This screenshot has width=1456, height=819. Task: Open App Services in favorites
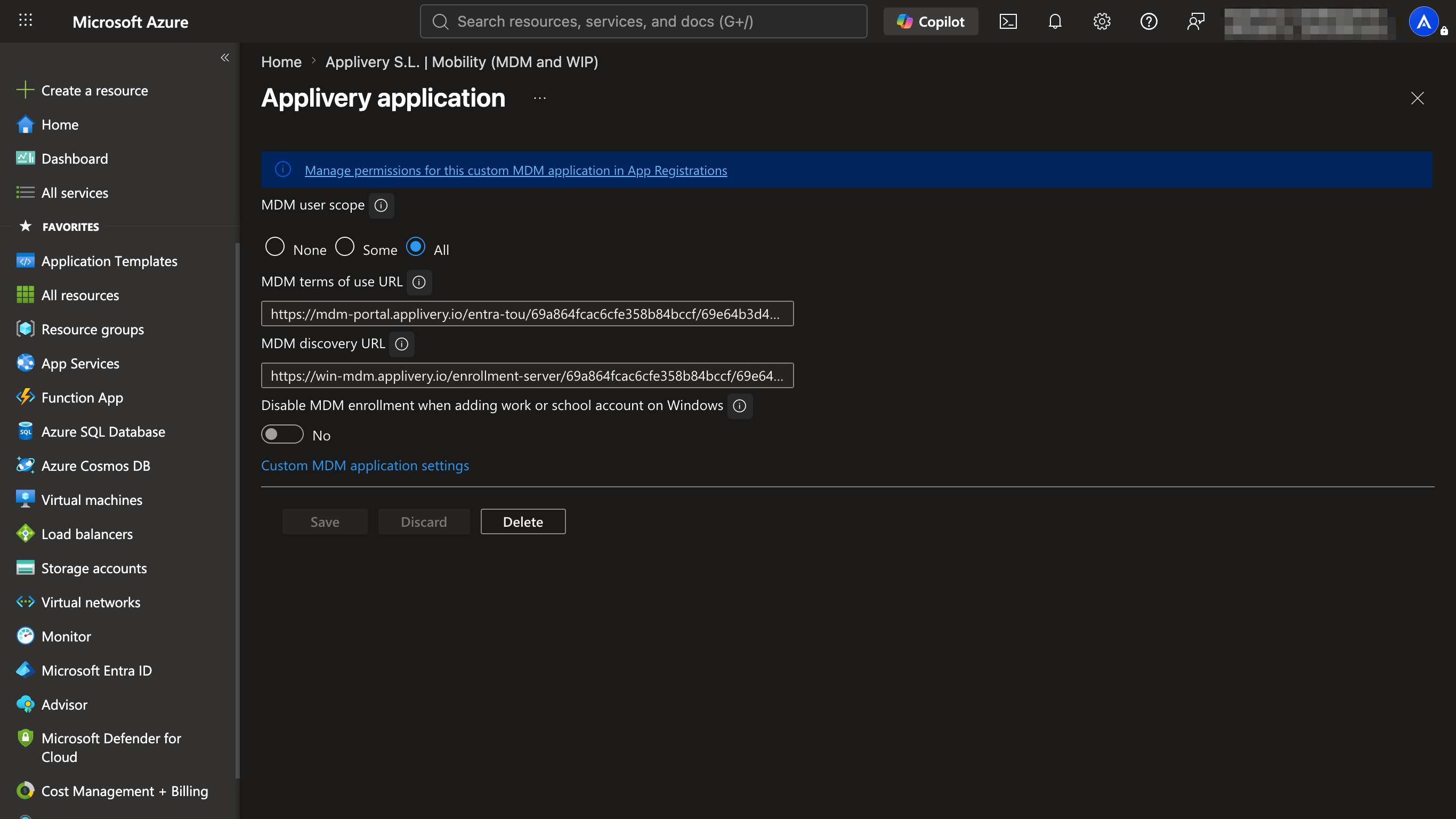tap(68, 363)
